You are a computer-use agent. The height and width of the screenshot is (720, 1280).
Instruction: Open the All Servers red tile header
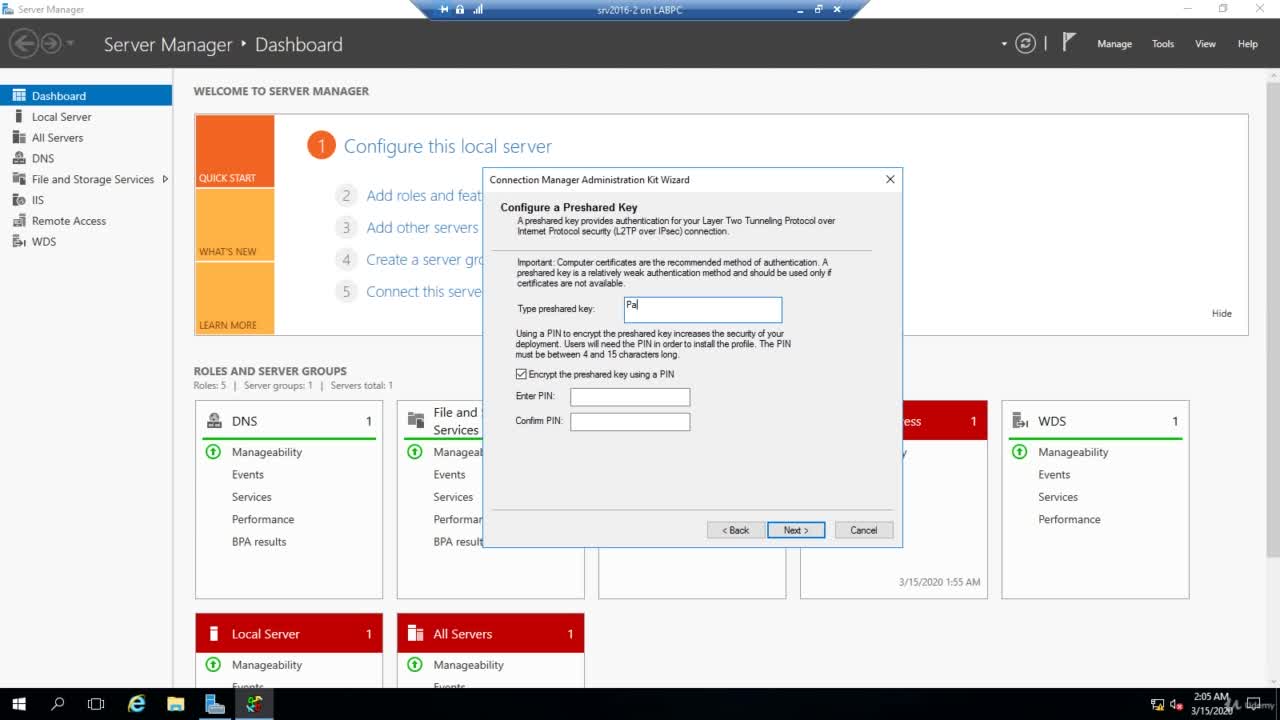click(x=491, y=634)
